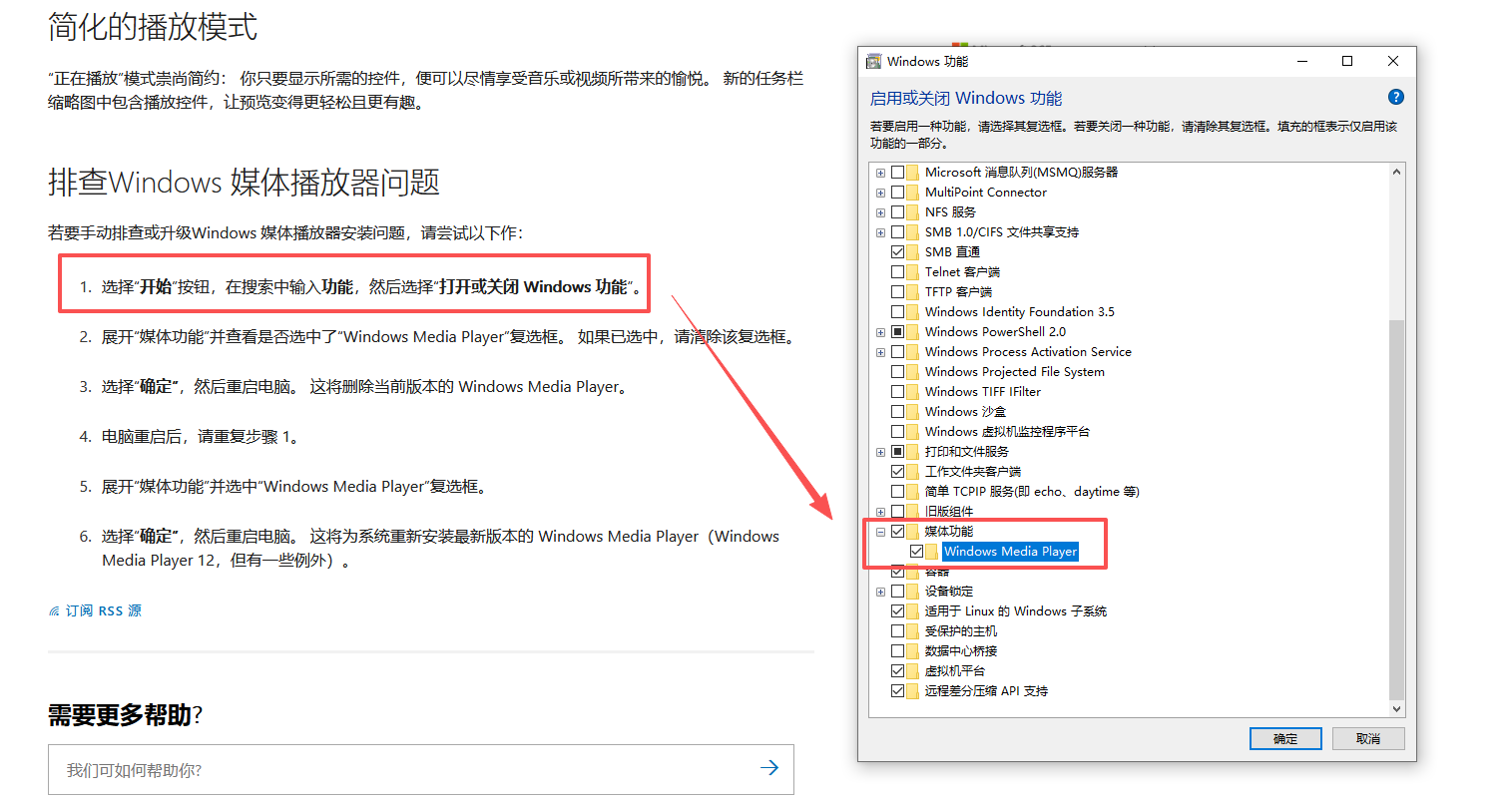The width and height of the screenshot is (1512, 806).
Task: Close the Windows 功能 dialog
Action: 1393,61
